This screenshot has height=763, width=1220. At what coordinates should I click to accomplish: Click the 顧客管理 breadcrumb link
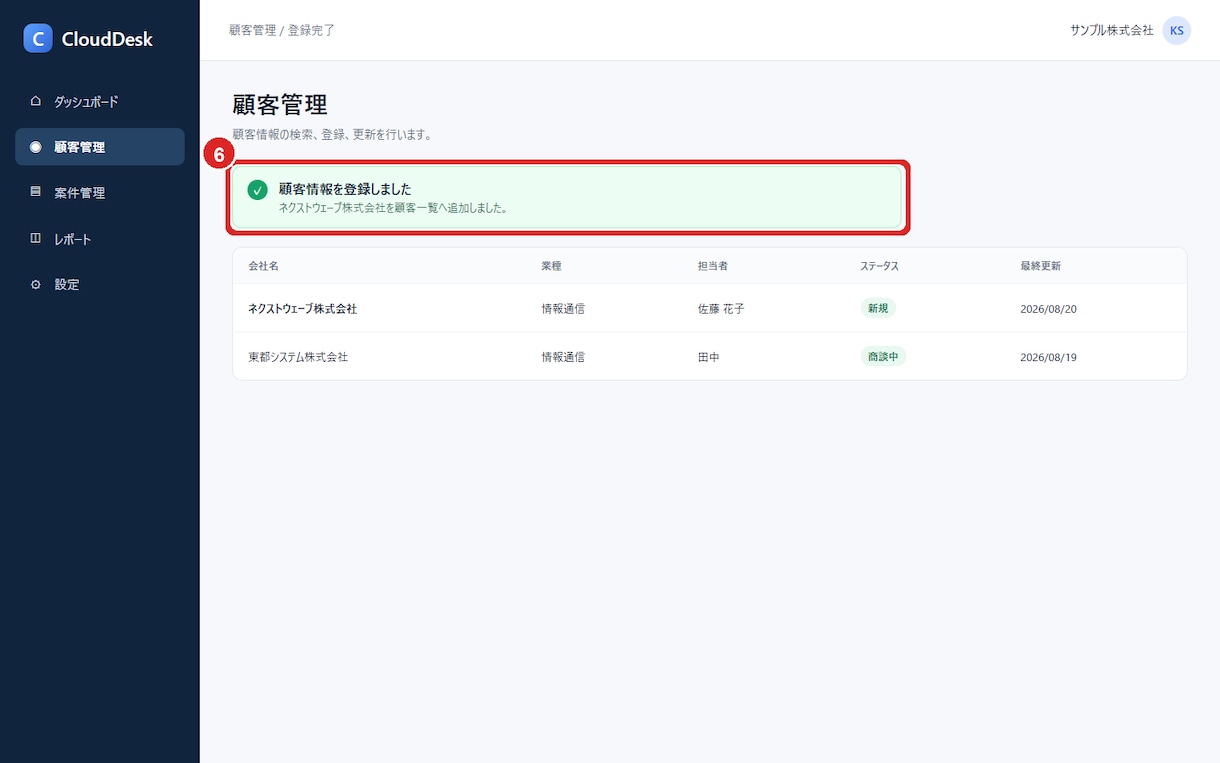click(252, 30)
